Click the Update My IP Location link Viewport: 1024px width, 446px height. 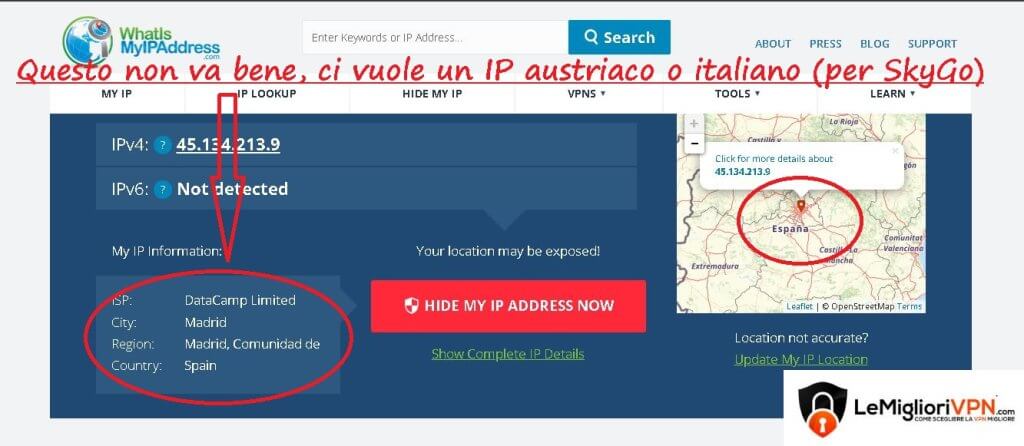[801, 360]
